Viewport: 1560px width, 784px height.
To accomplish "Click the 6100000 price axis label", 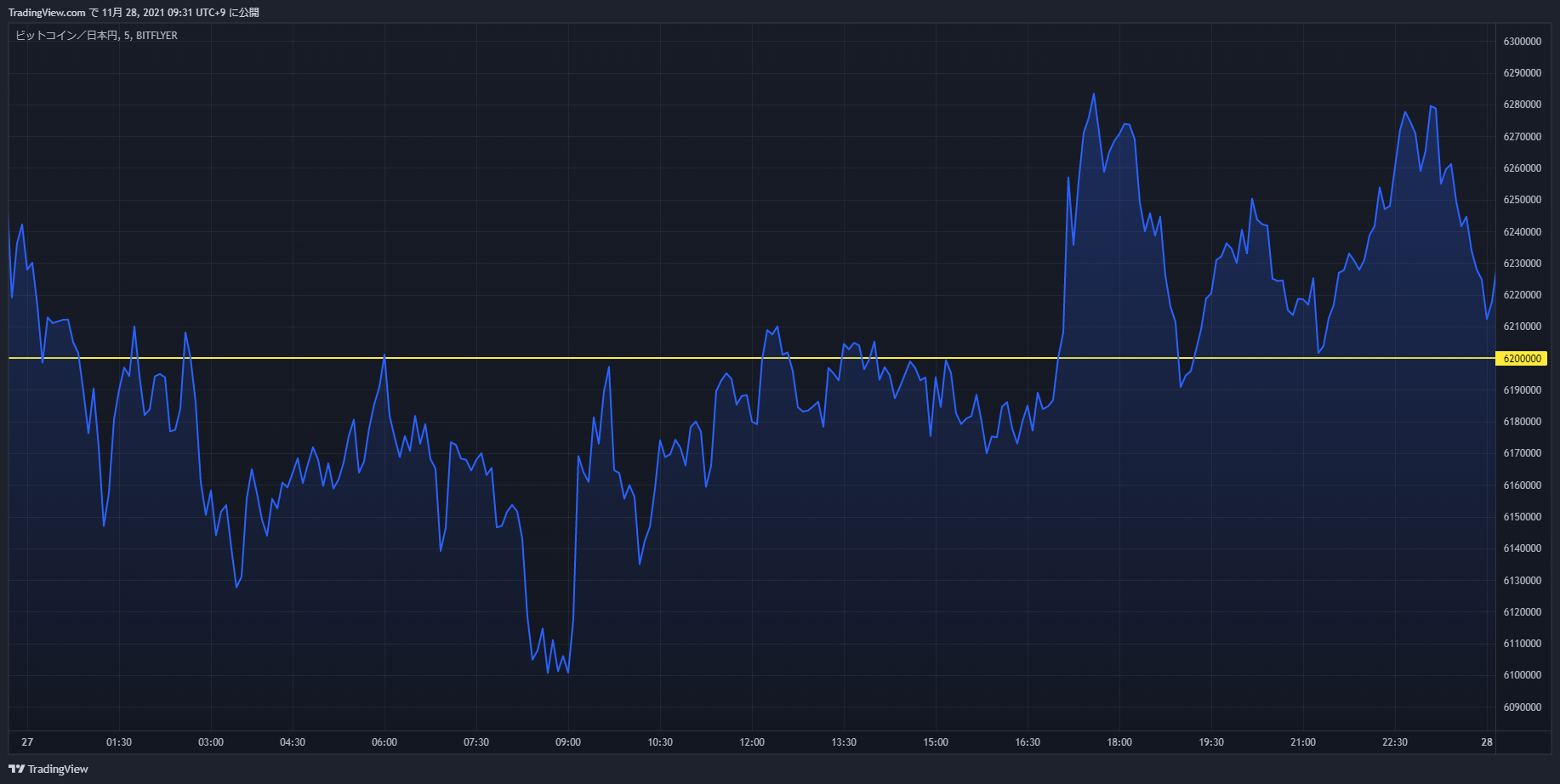I will [x=1523, y=675].
